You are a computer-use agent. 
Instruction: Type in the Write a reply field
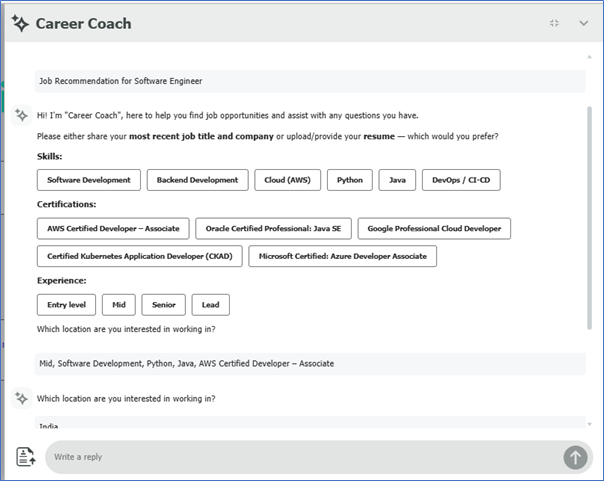pyautogui.click(x=300, y=457)
